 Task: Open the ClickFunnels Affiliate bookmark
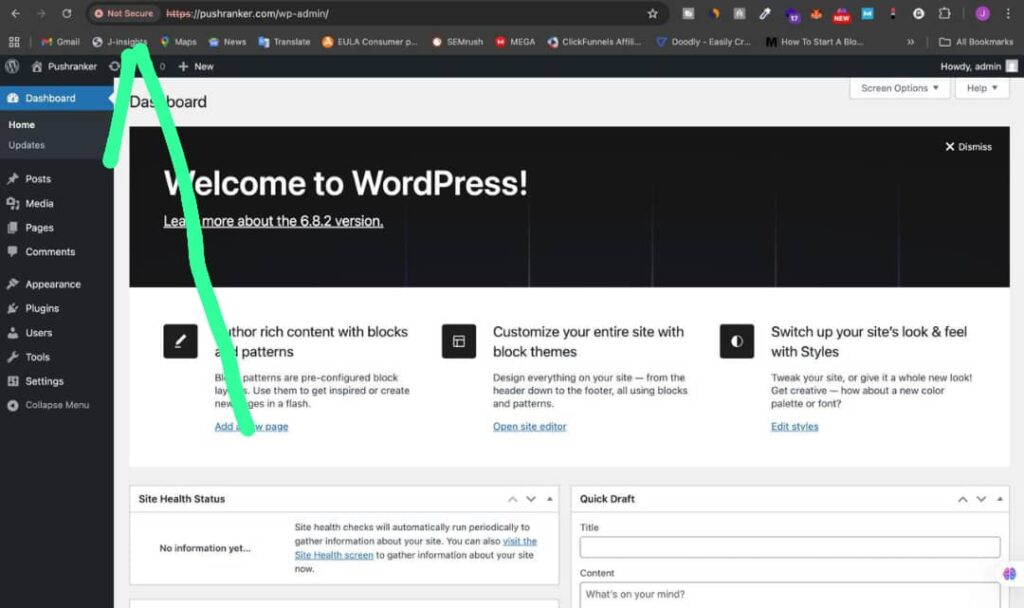pyautogui.click(x=594, y=42)
